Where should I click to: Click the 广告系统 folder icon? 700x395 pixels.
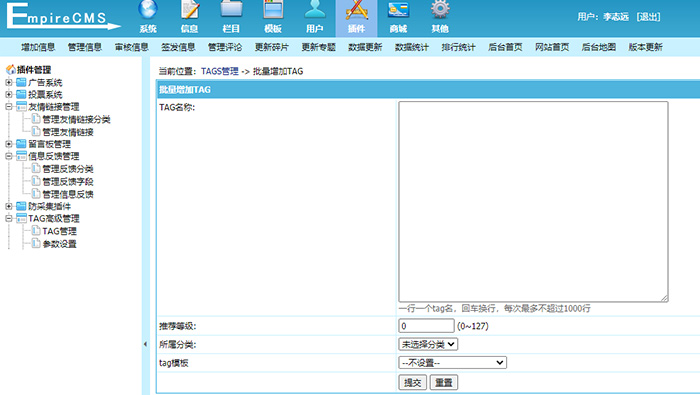[x=21, y=82]
